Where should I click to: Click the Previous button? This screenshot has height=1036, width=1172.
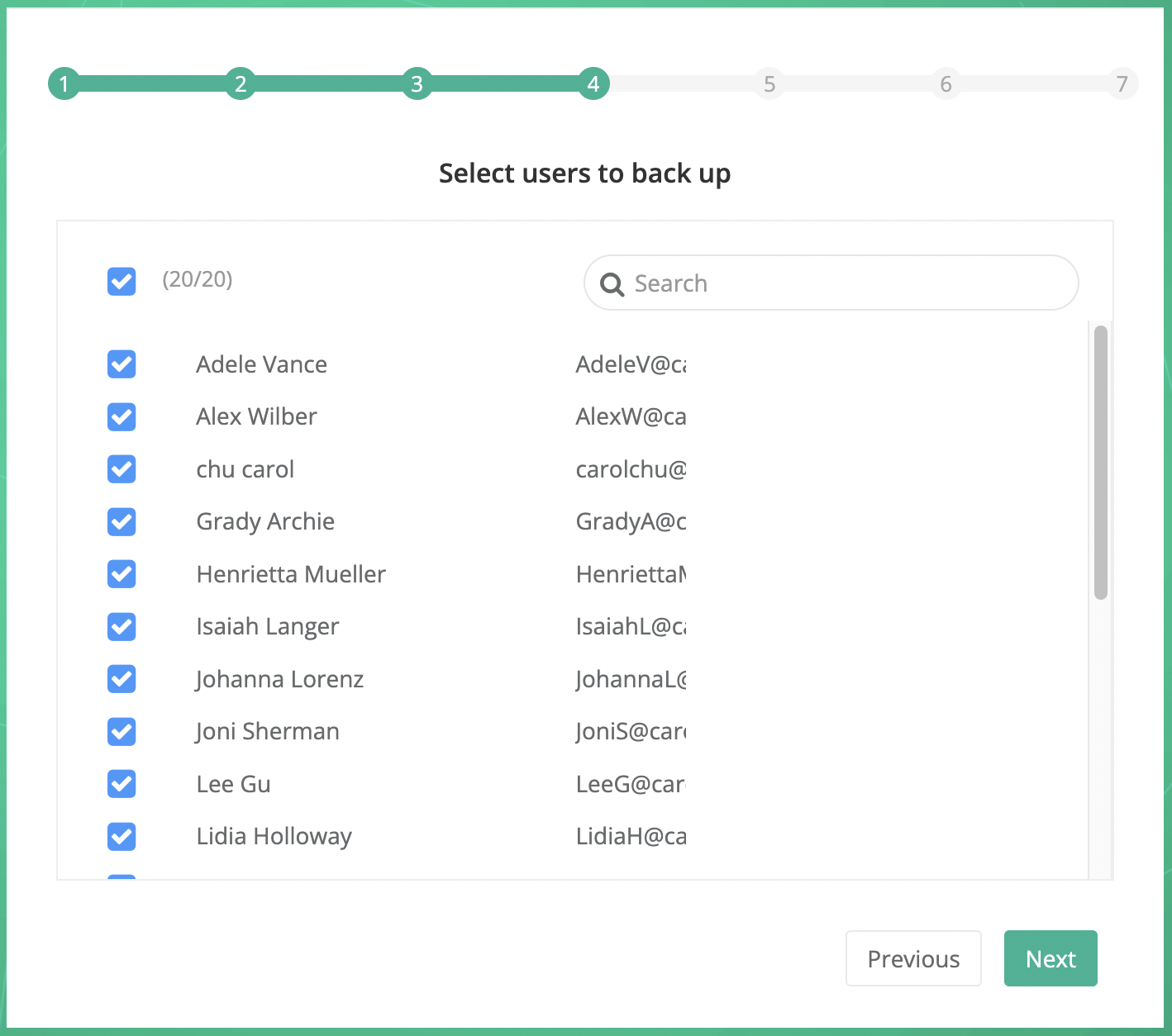[x=913, y=958]
